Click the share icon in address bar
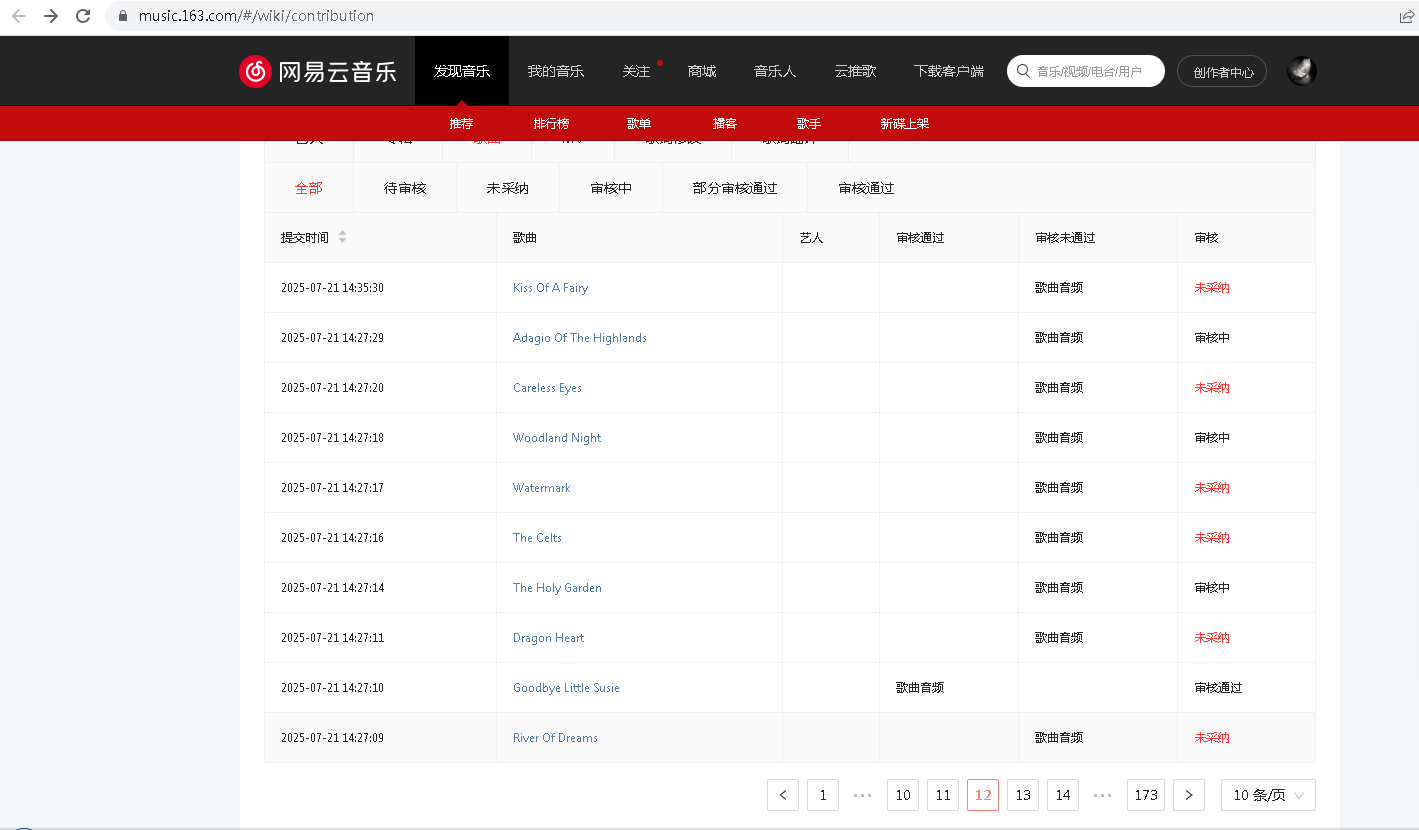This screenshot has width=1419, height=830. pyautogui.click(x=1406, y=16)
